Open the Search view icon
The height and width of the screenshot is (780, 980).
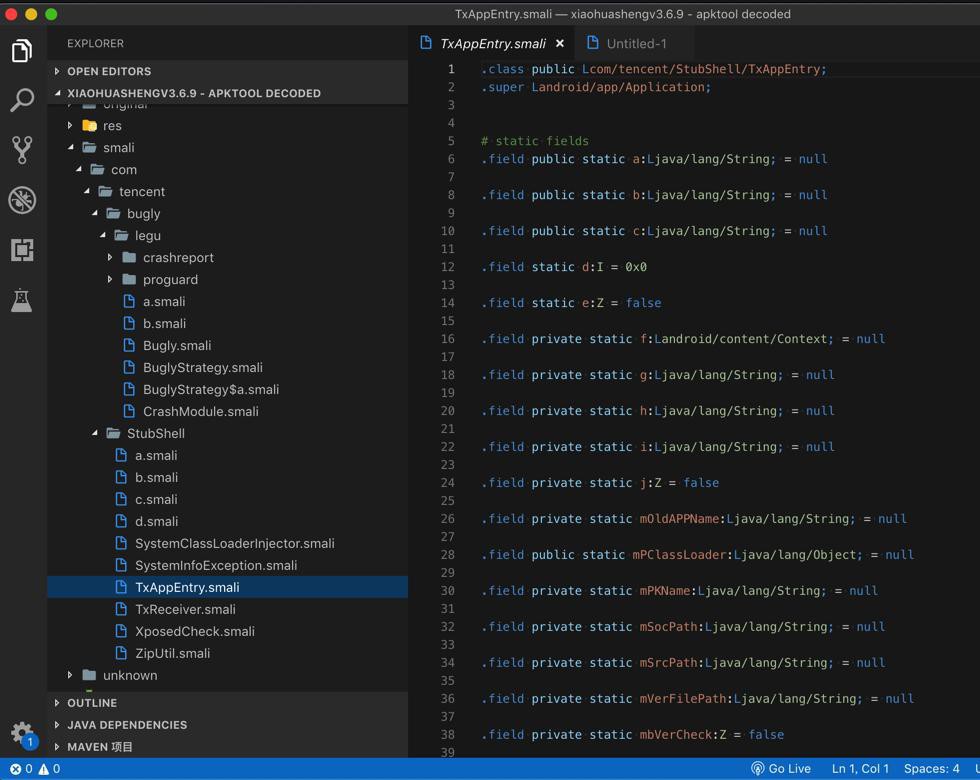22,100
